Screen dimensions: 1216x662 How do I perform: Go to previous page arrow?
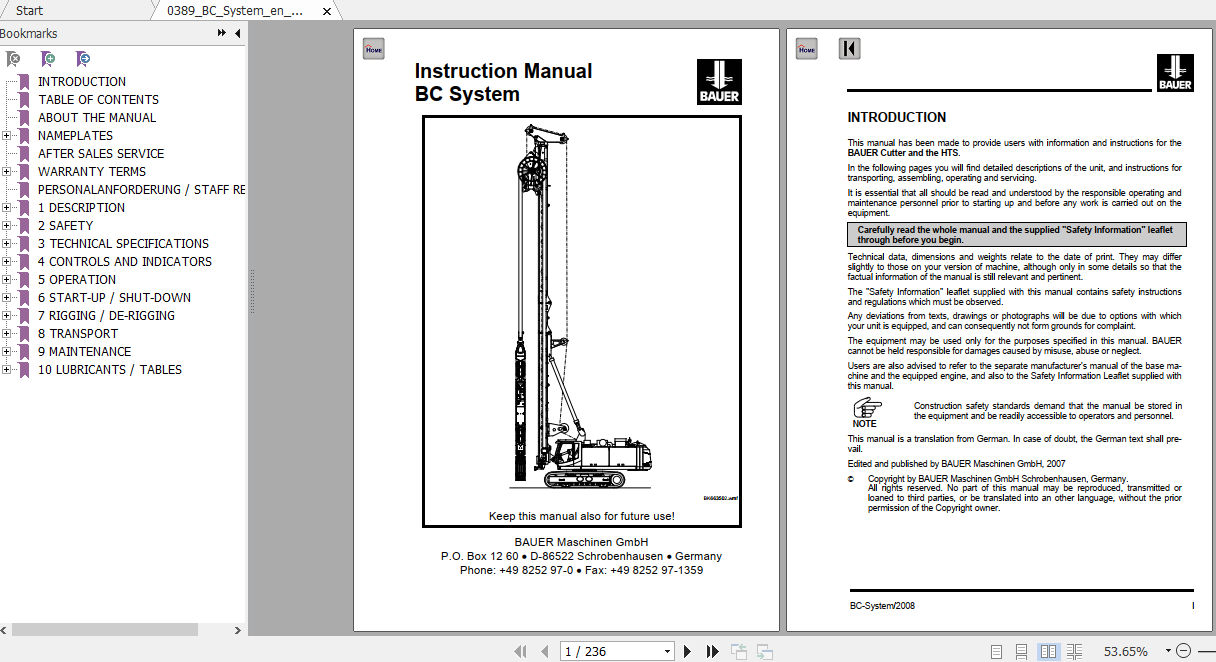544,651
